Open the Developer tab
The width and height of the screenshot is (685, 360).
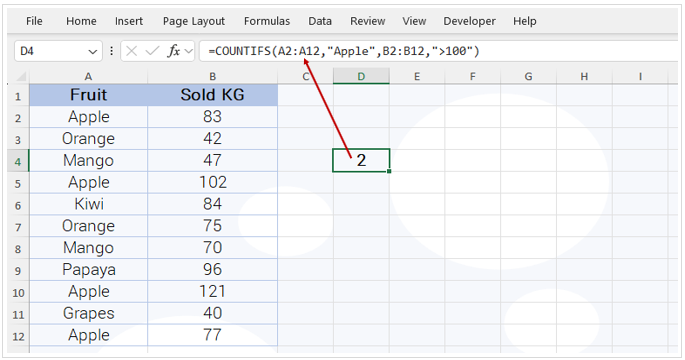pyautogui.click(x=469, y=21)
